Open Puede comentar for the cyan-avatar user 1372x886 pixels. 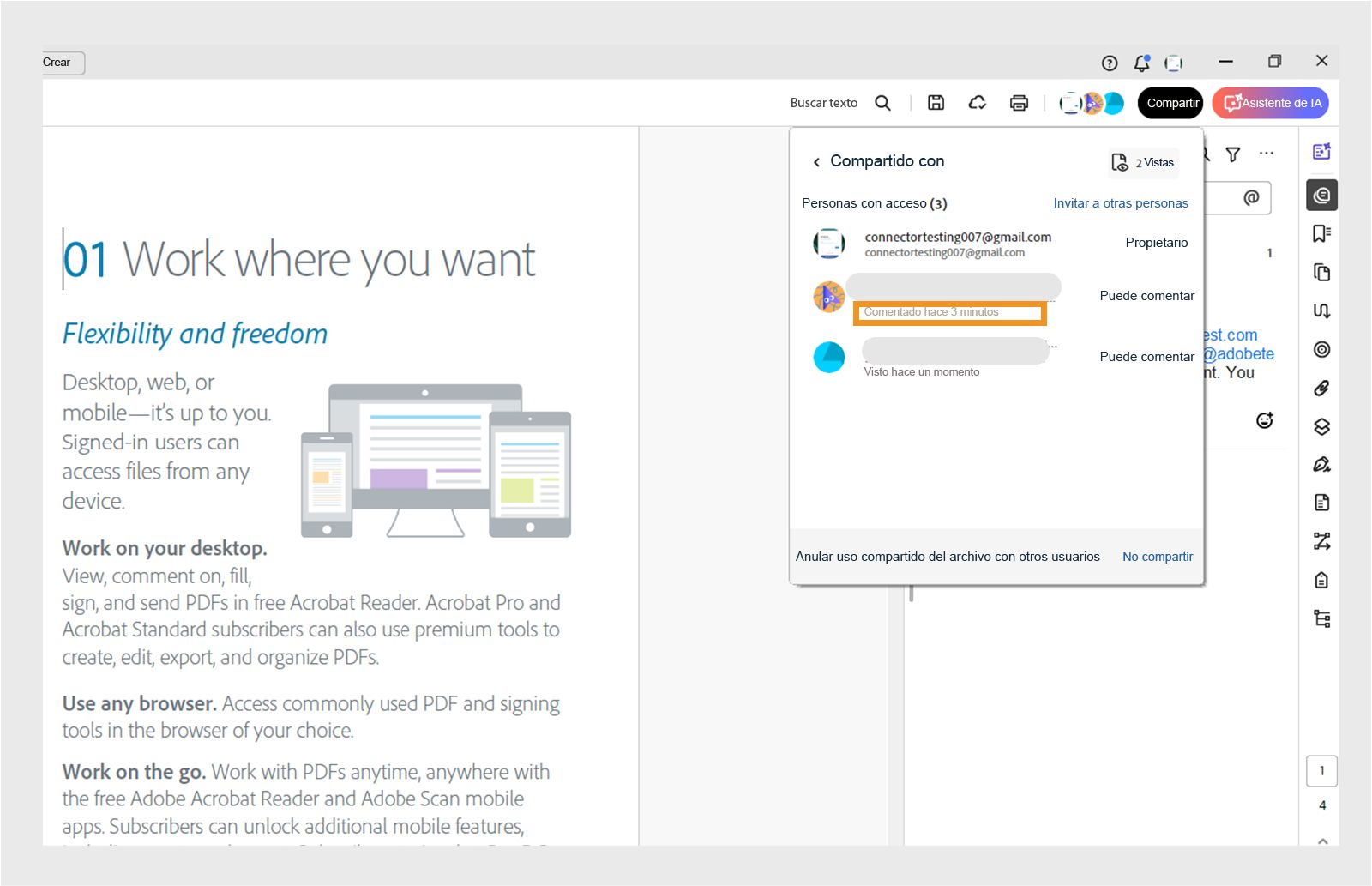(x=1146, y=357)
